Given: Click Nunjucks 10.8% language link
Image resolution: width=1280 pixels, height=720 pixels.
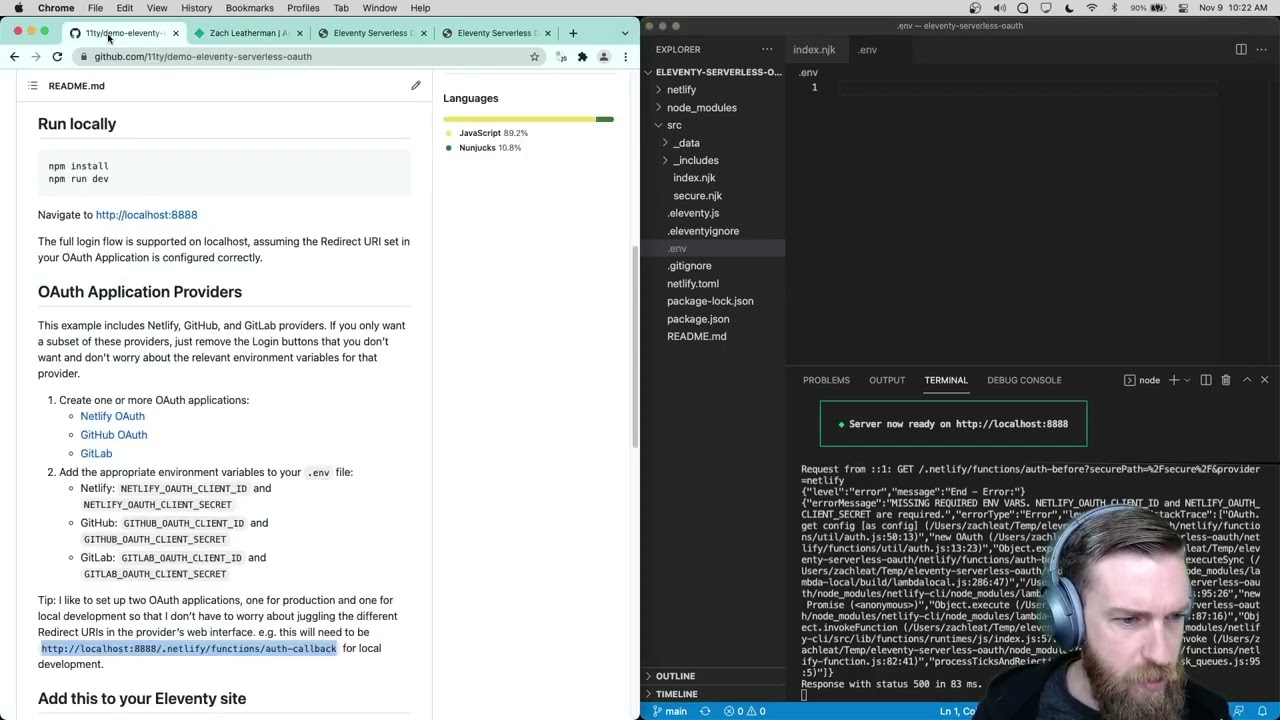Looking at the screenshot, I should coord(490,148).
